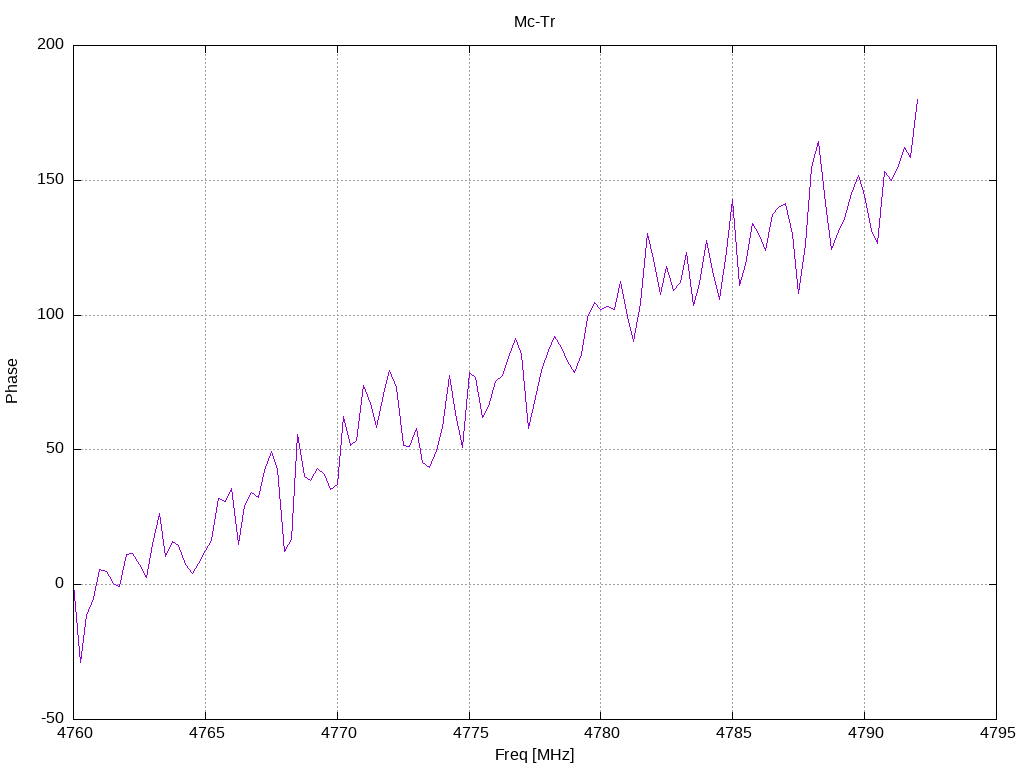Click the plot title Mc-Tr
This screenshot has width=1024, height=768.
pyautogui.click(x=534, y=22)
